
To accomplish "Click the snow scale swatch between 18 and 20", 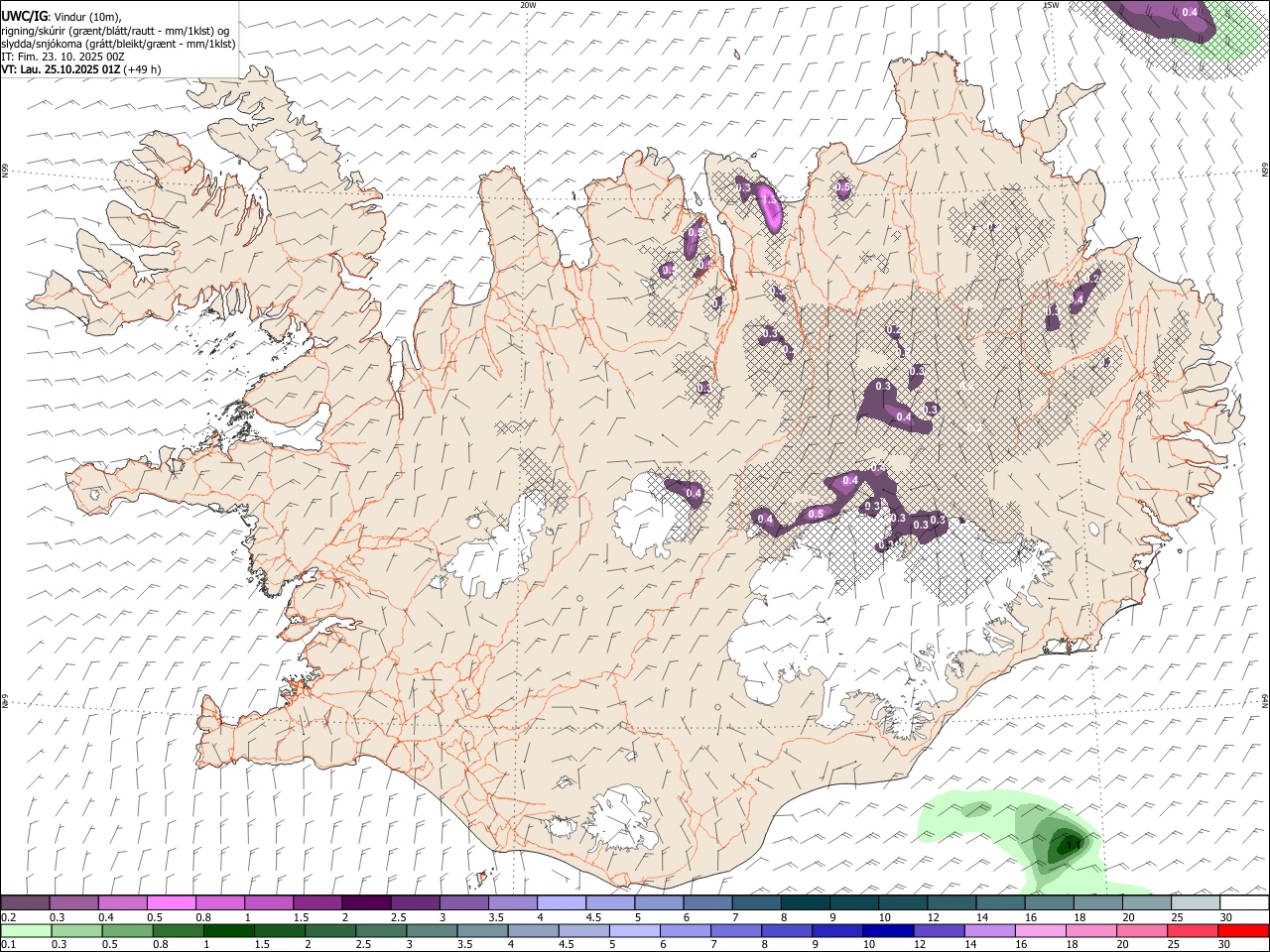I will pyautogui.click(x=1096, y=902).
